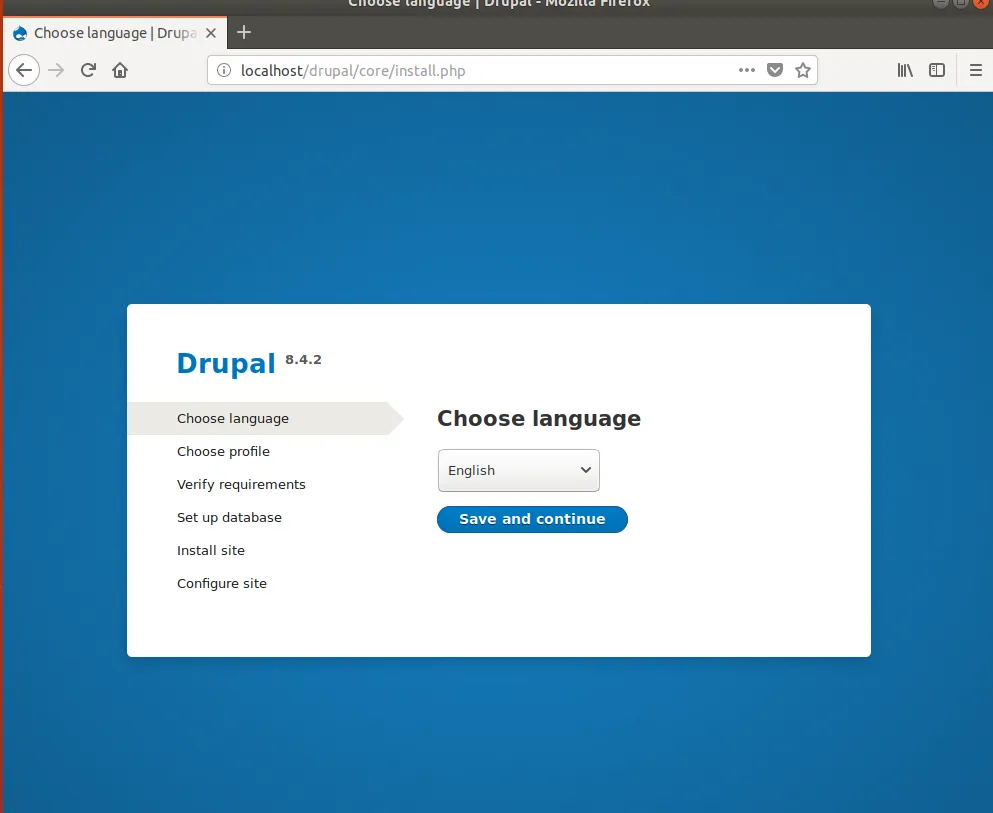Save page to Pocket
993x813 pixels.
click(x=775, y=70)
